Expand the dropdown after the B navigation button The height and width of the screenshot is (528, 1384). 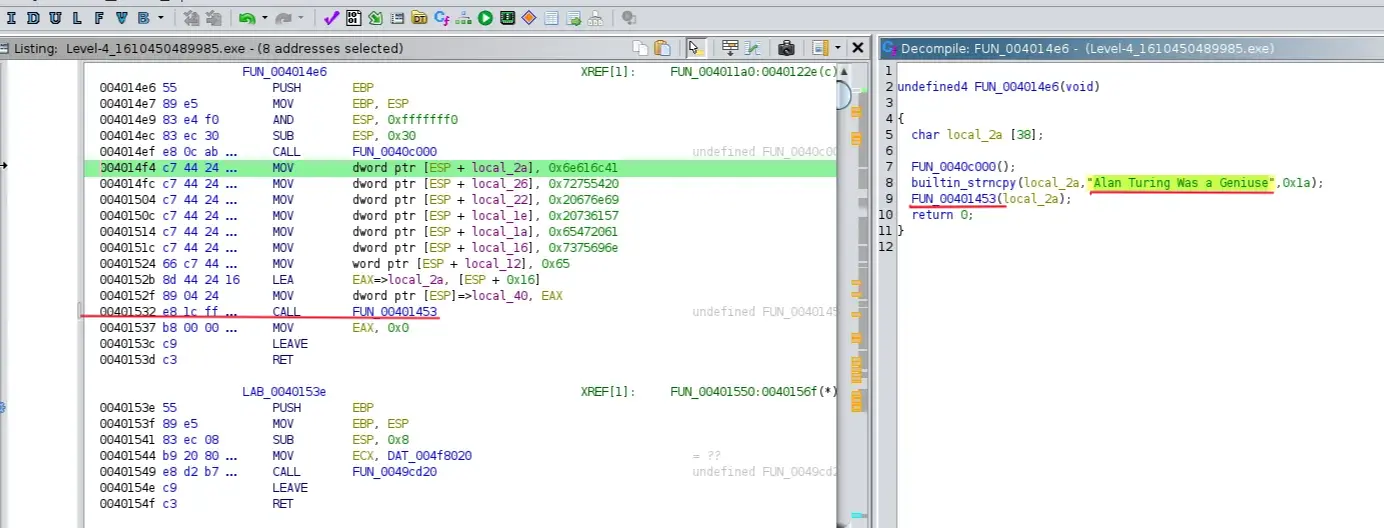(161, 18)
